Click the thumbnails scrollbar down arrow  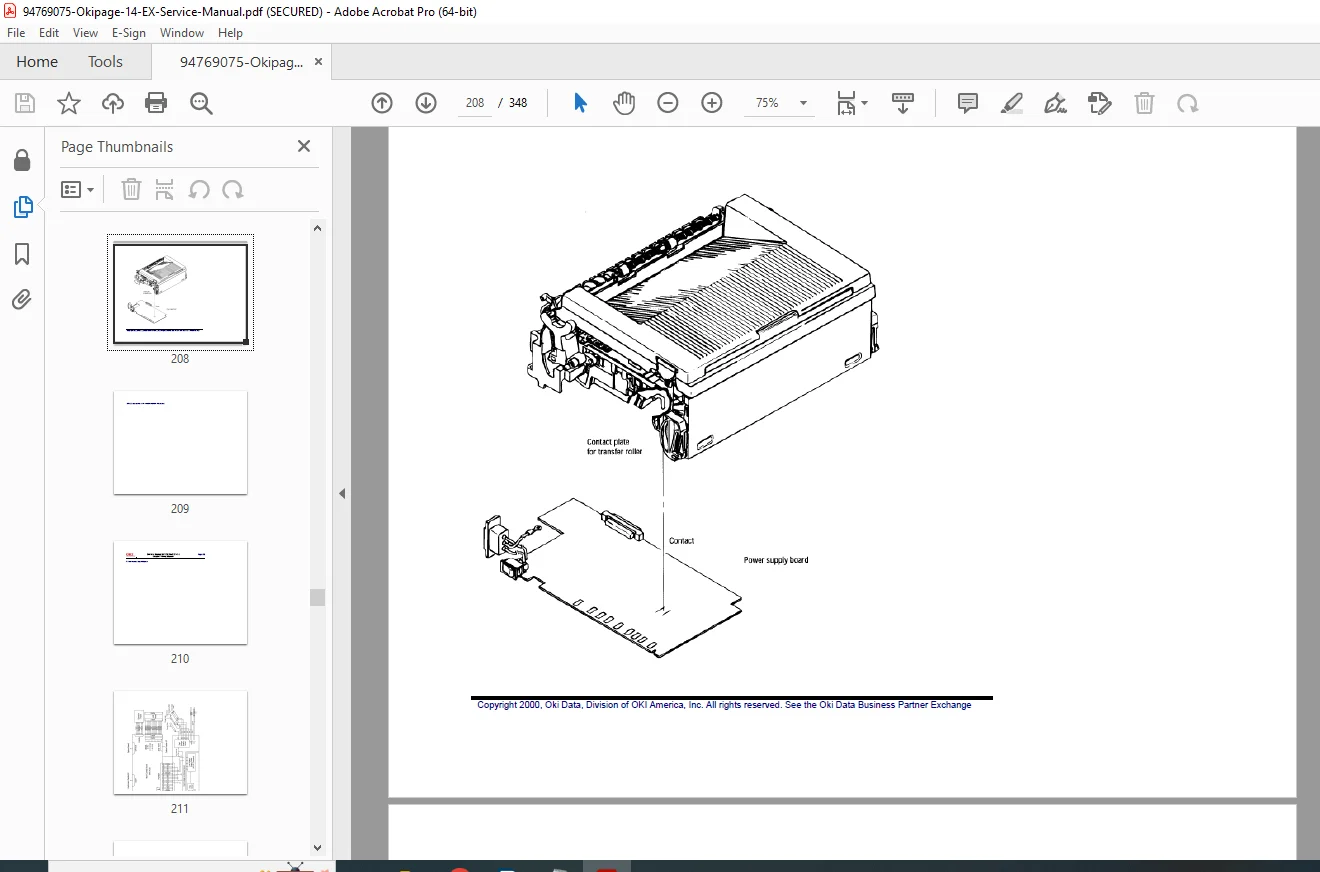(x=318, y=848)
